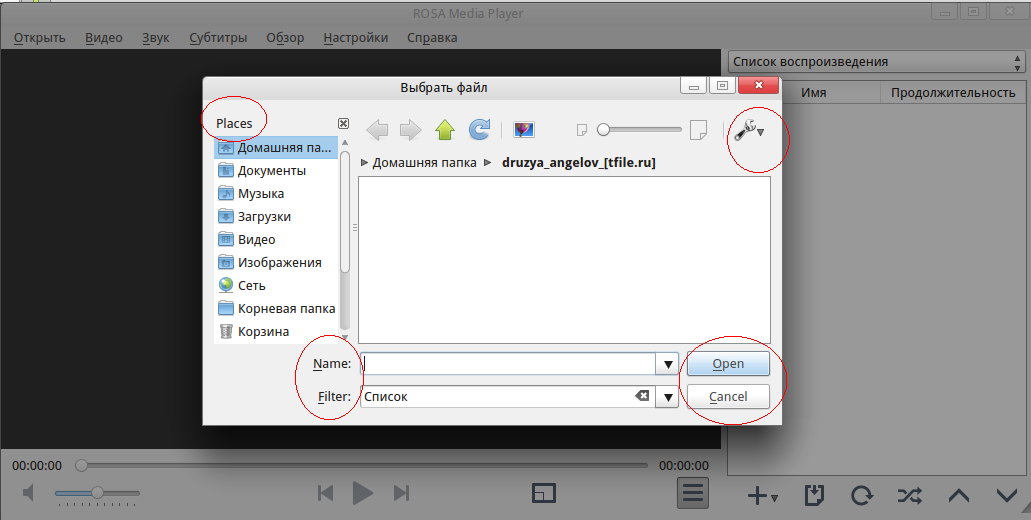Open the Звук menu
Viewport: 1031px width, 520px height.
[x=156, y=37]
